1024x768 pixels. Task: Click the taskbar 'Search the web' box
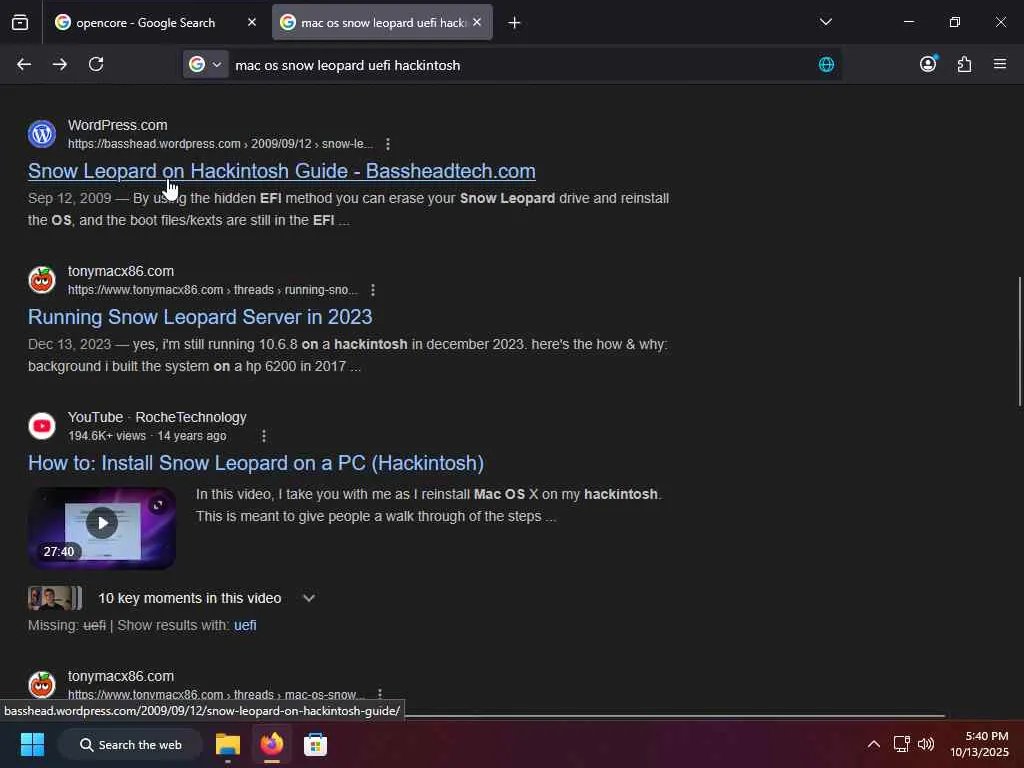click(131, 744)
